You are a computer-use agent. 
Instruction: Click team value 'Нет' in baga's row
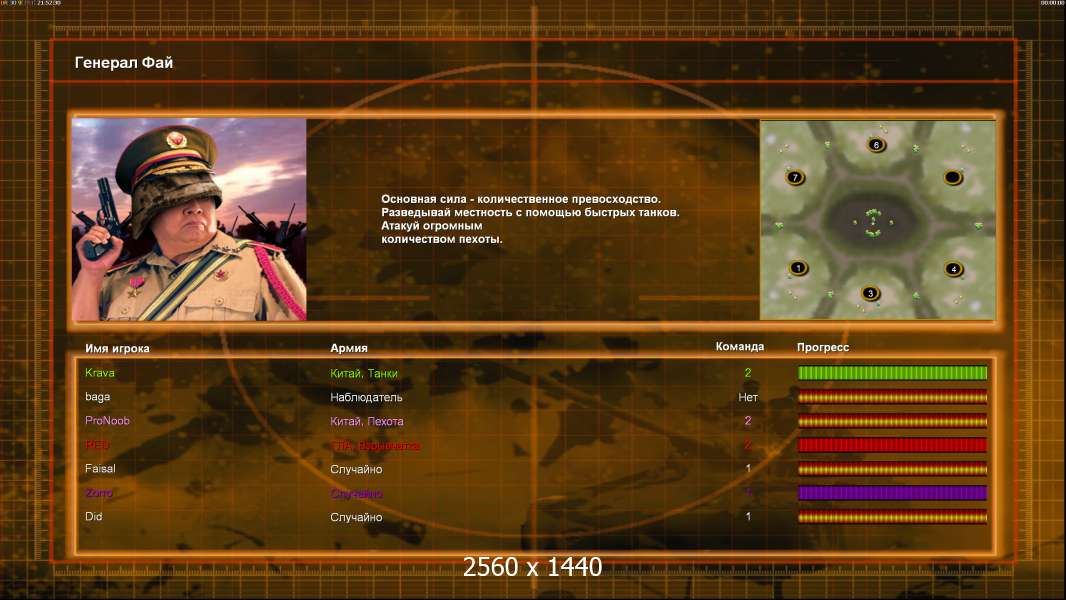tap(748, 397)
